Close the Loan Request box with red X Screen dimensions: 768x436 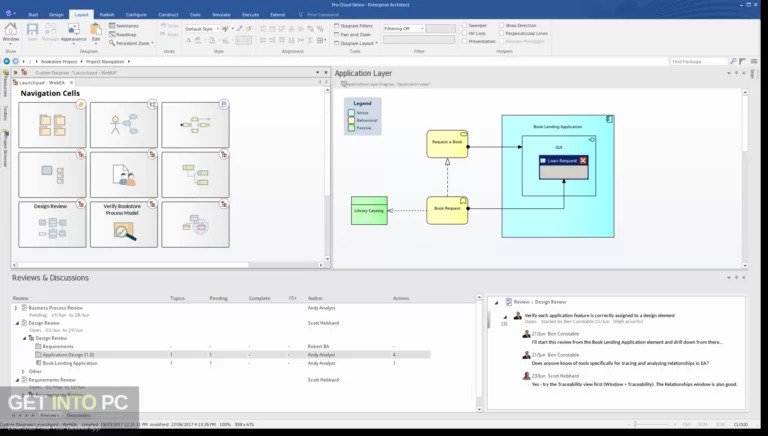[583, 161]
